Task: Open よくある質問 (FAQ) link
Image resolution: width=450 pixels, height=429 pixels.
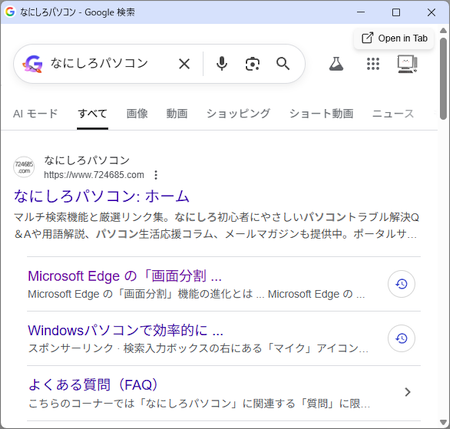Action: [93, 385]
